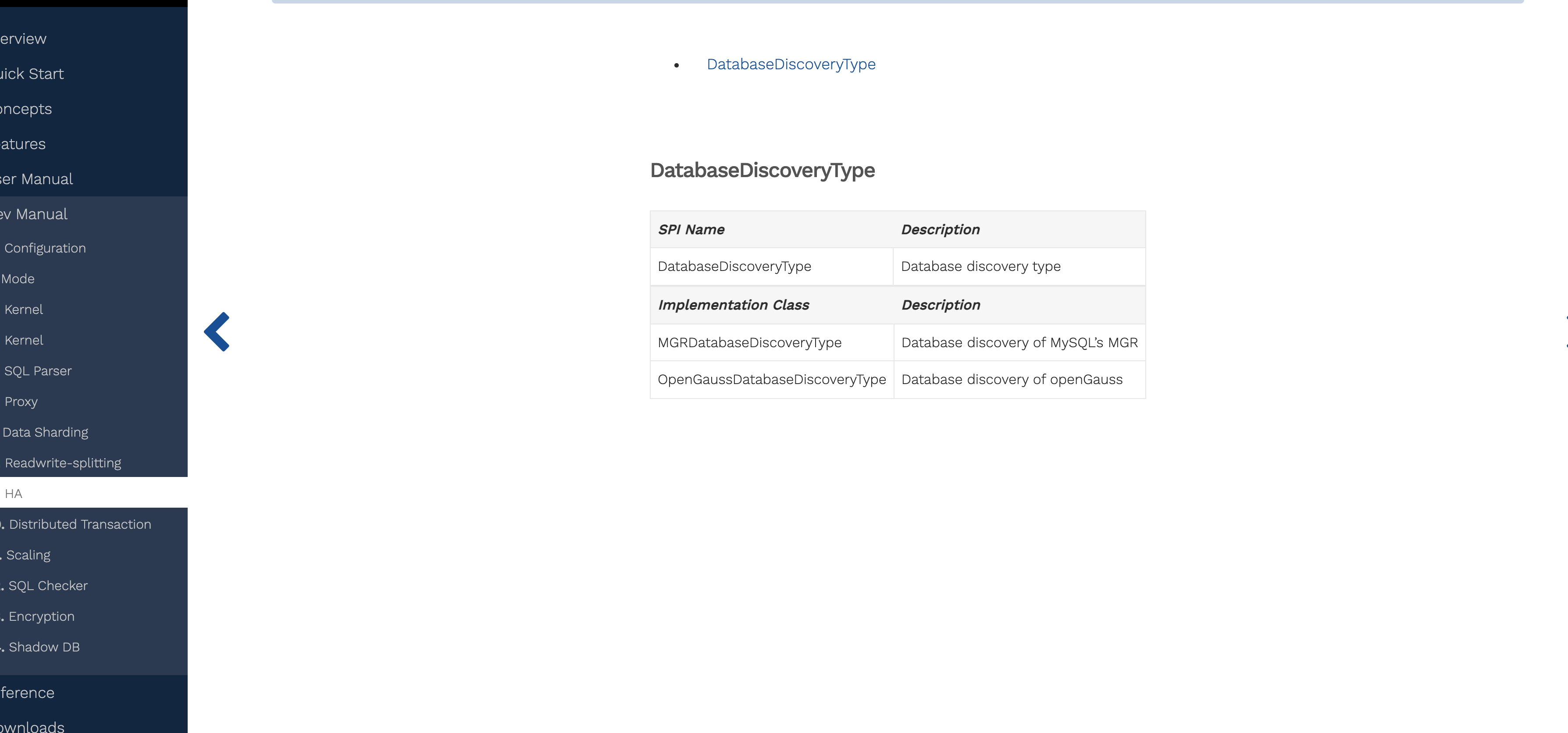Select the Mode sidebar item

[x=18, y=279]
